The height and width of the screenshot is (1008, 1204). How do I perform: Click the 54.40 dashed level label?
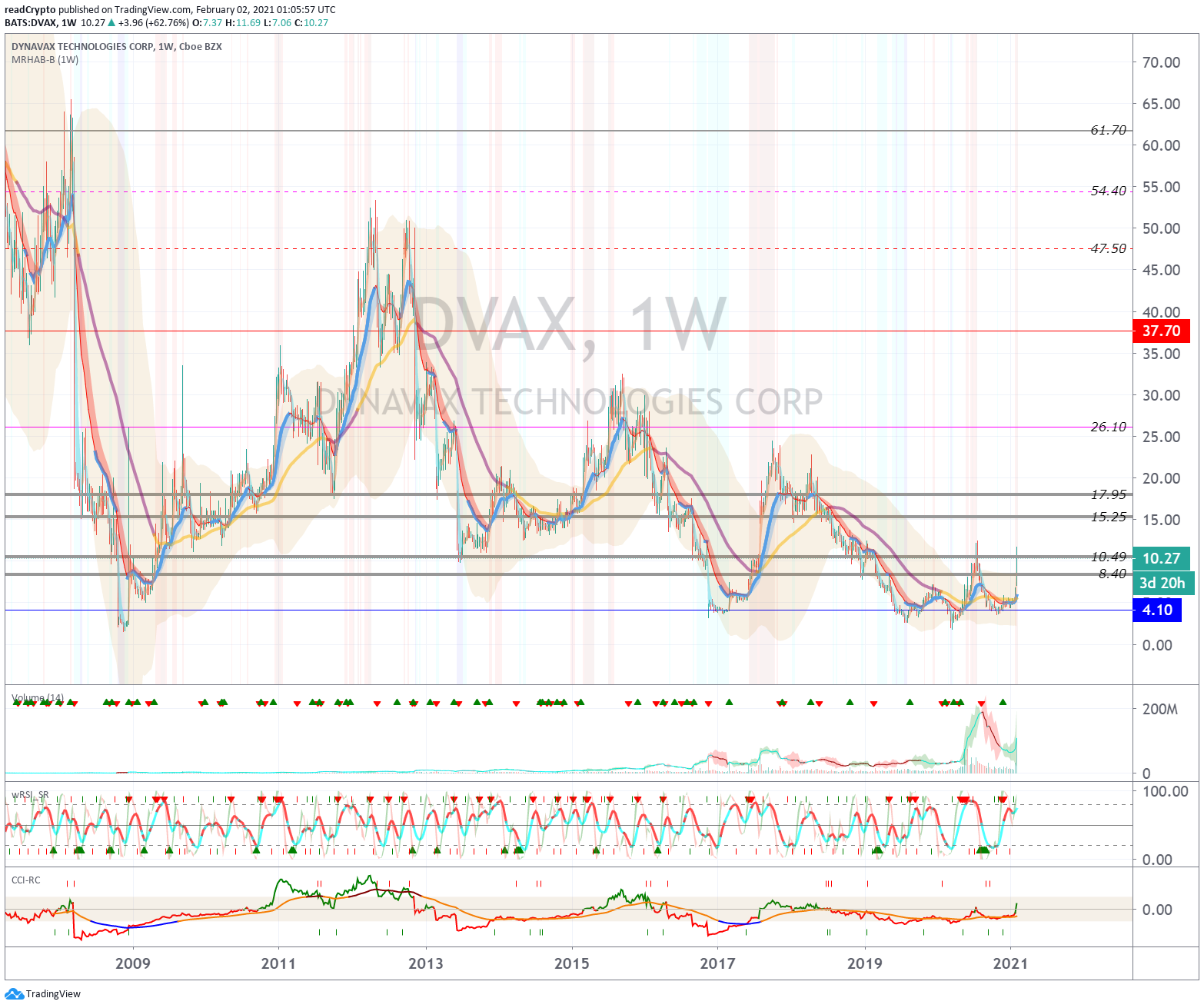coord(1108,191)
